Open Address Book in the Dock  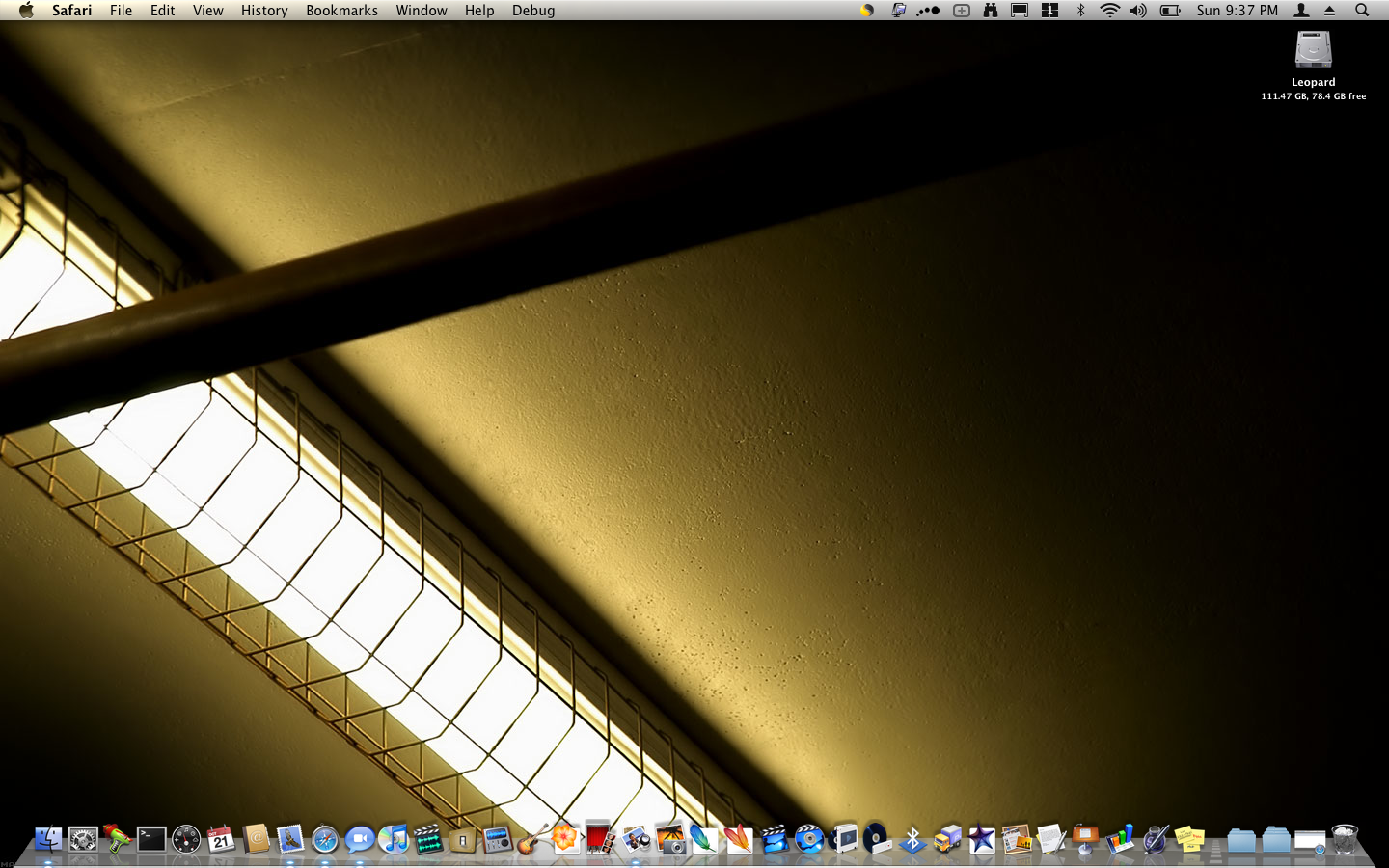256,839
